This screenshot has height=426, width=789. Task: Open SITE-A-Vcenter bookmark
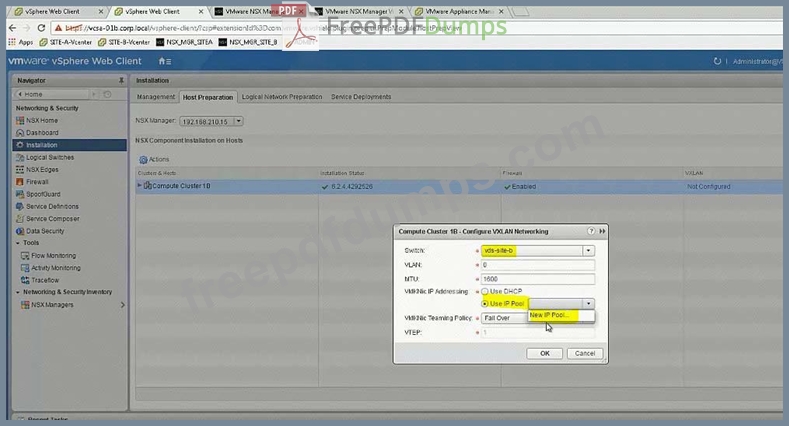click(x=66, y=42)
